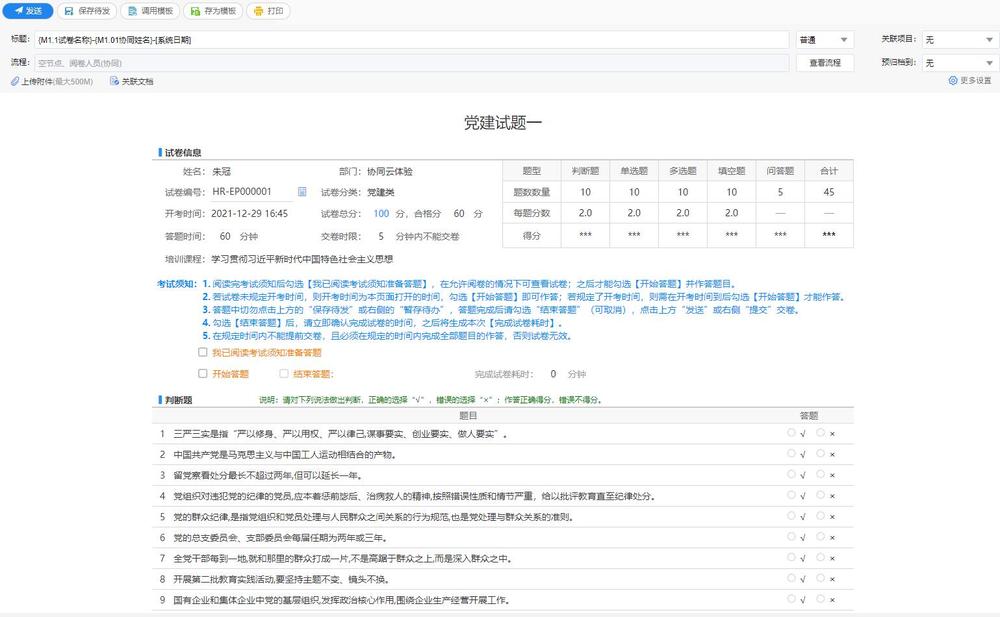Open 更多设置 gear settings
This screenshot has width=1000, height=617.
point(952,81)
